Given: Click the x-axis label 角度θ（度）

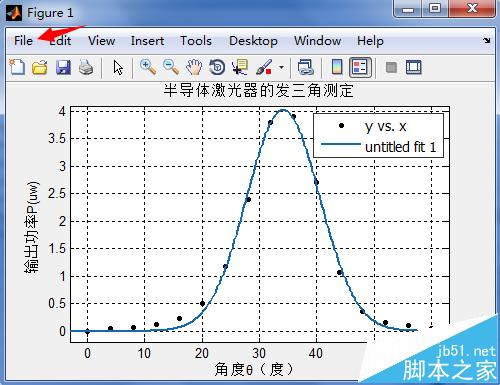Looking at the screenshot, I should click(x=254, y=369).
